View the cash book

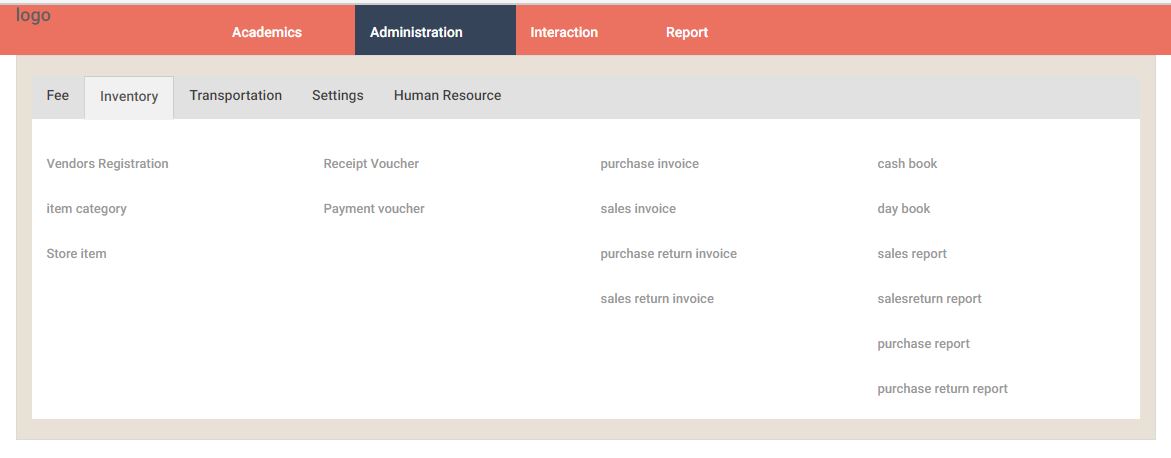(907, 164)
